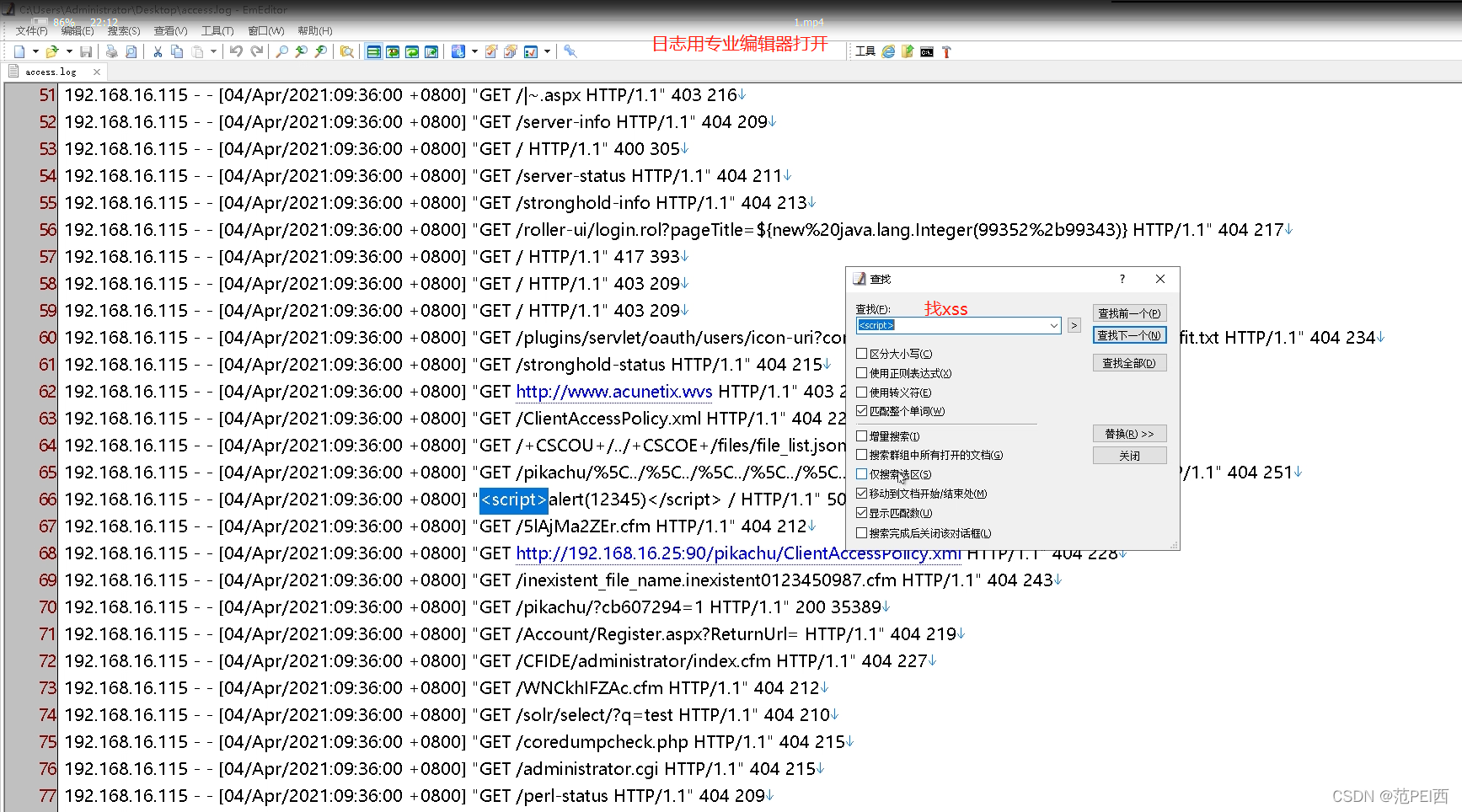
Task: Enable 增量搜索 incremental search checkbox
Action: [861, 436]
